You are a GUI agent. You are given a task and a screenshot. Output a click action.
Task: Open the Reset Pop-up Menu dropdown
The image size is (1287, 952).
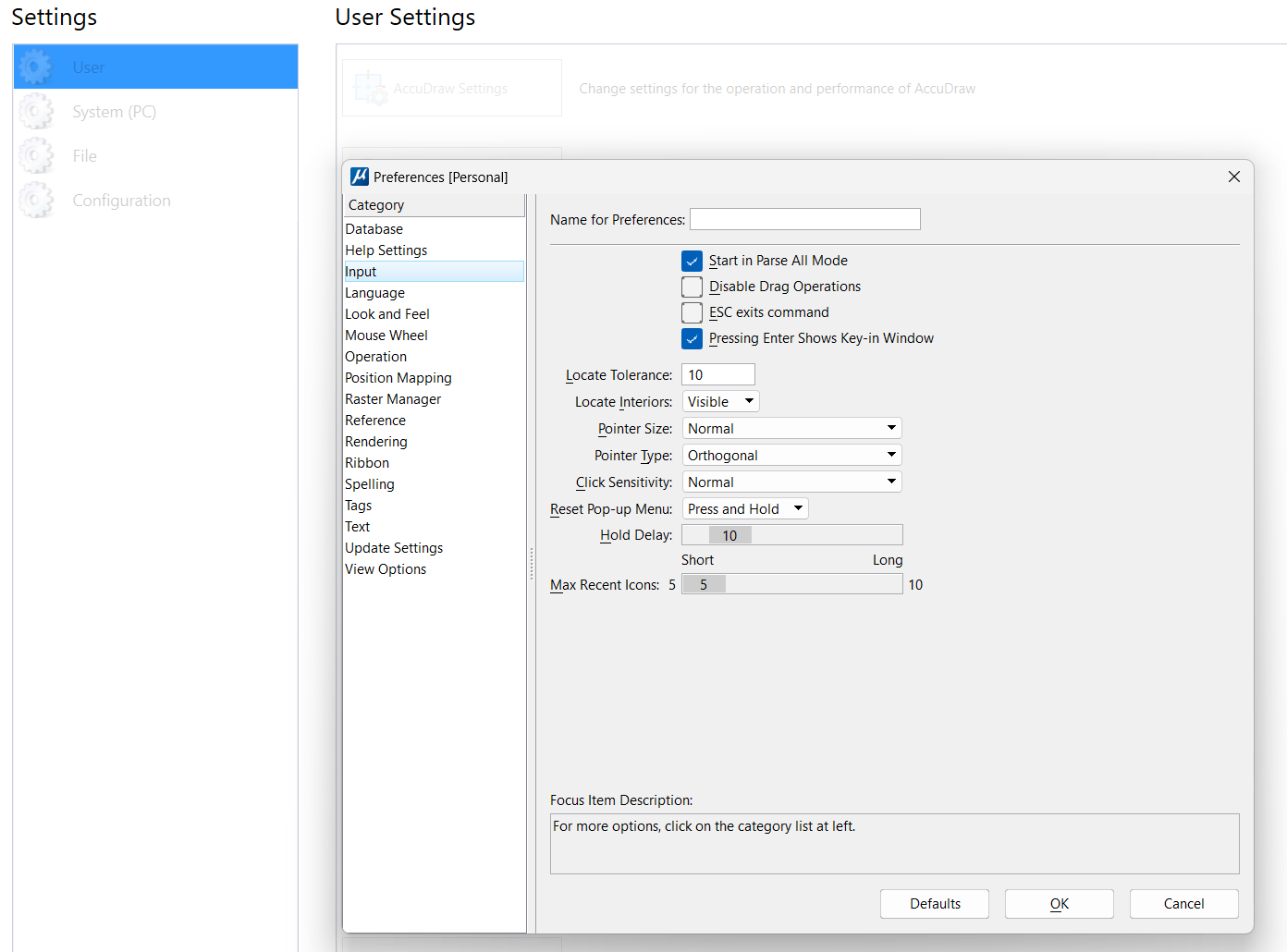click(745, 508)
